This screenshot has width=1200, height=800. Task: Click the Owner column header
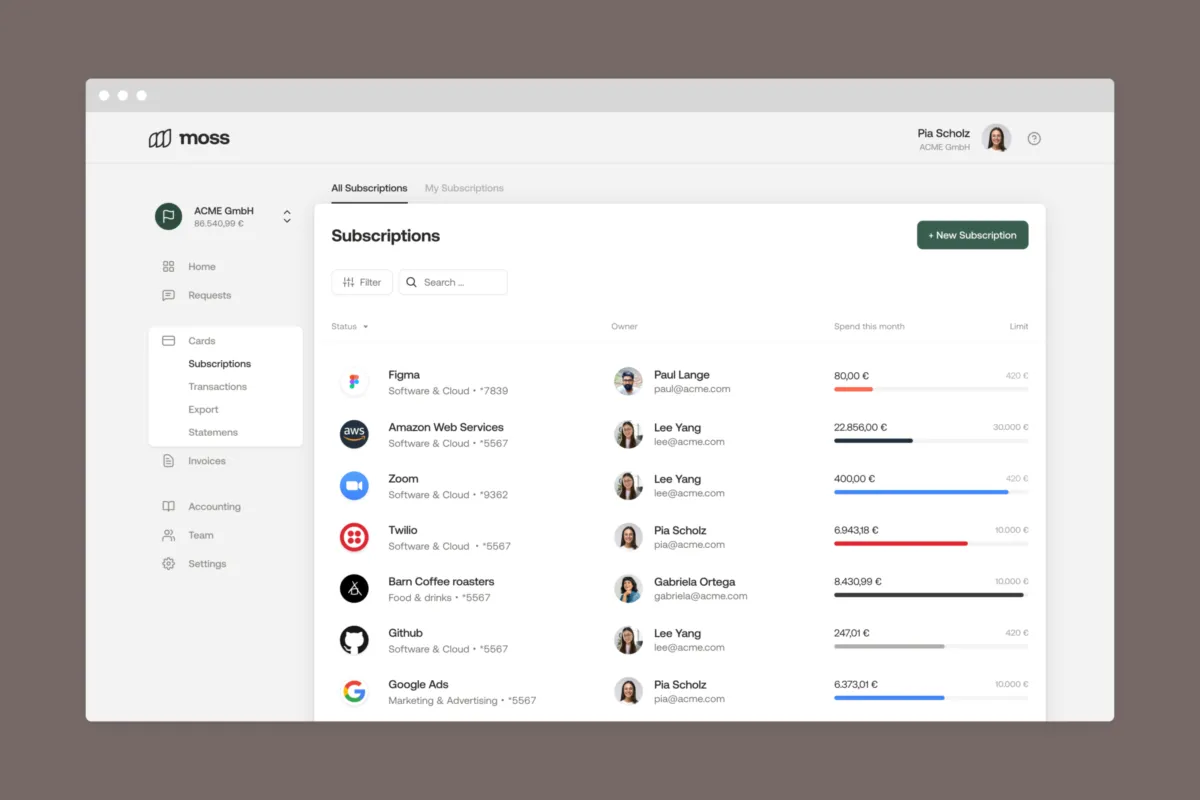pyautogui.click(x=624, y=327)
